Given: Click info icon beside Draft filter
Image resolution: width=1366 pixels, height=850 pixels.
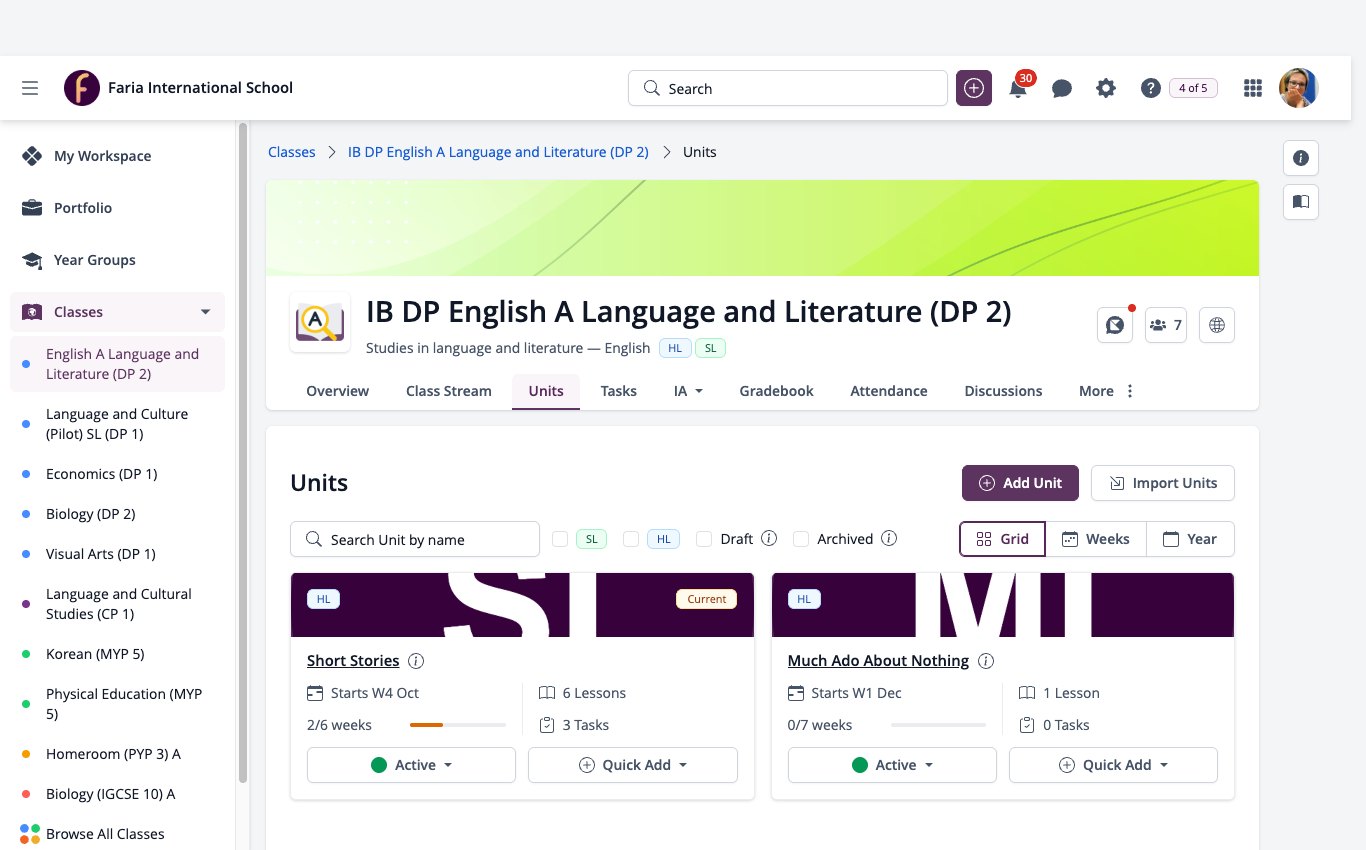Looking at the screenshot, I should [x=769, y=538].
